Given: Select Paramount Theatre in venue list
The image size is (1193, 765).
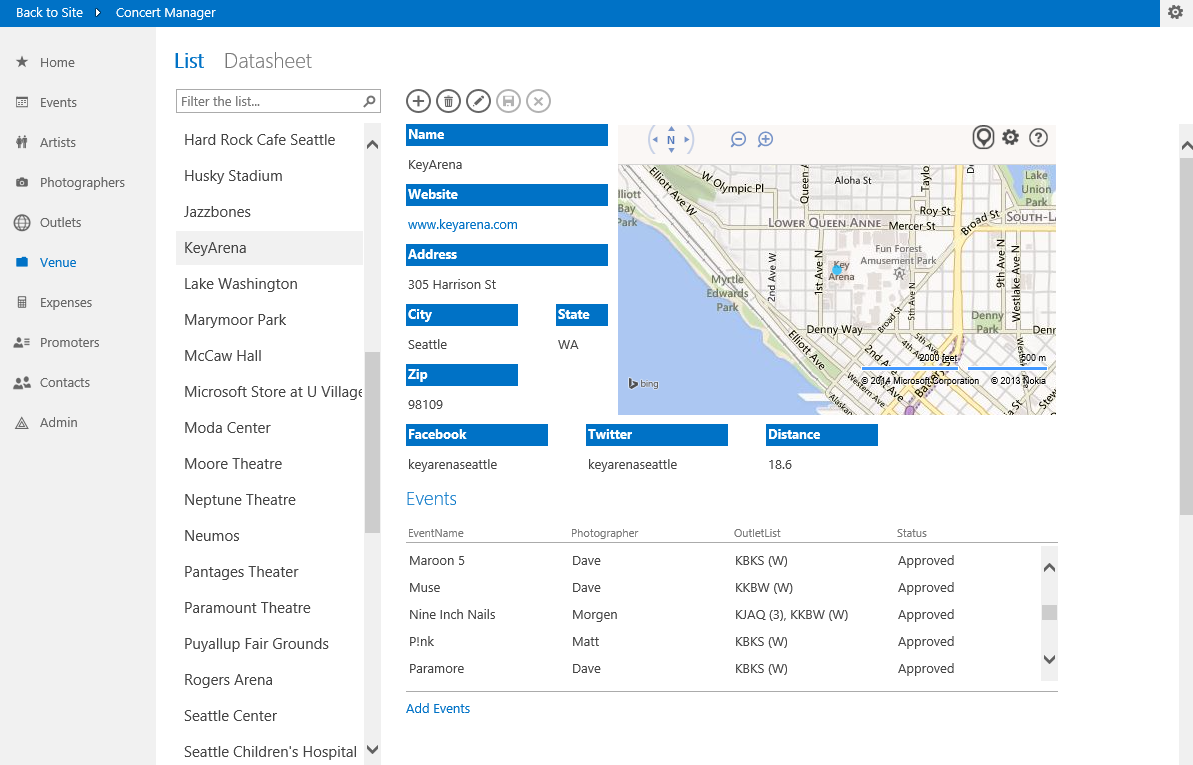Looking at the screenshot, I should [x=269, y=607].
